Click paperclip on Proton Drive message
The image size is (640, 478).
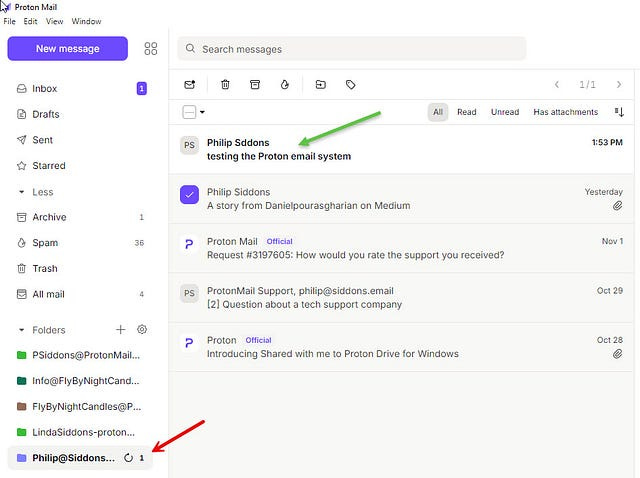click(x=618, y=354)
